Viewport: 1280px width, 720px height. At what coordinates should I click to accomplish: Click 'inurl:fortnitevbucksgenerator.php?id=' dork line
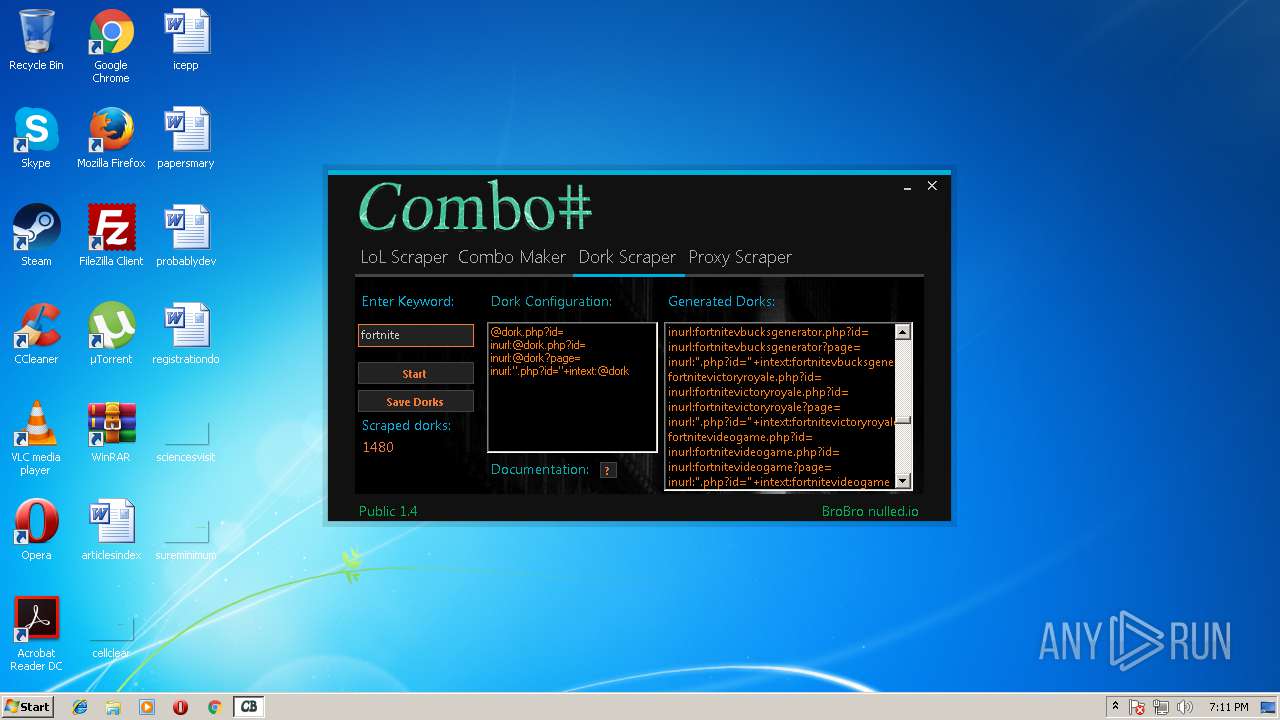click(x=768, y=332)
